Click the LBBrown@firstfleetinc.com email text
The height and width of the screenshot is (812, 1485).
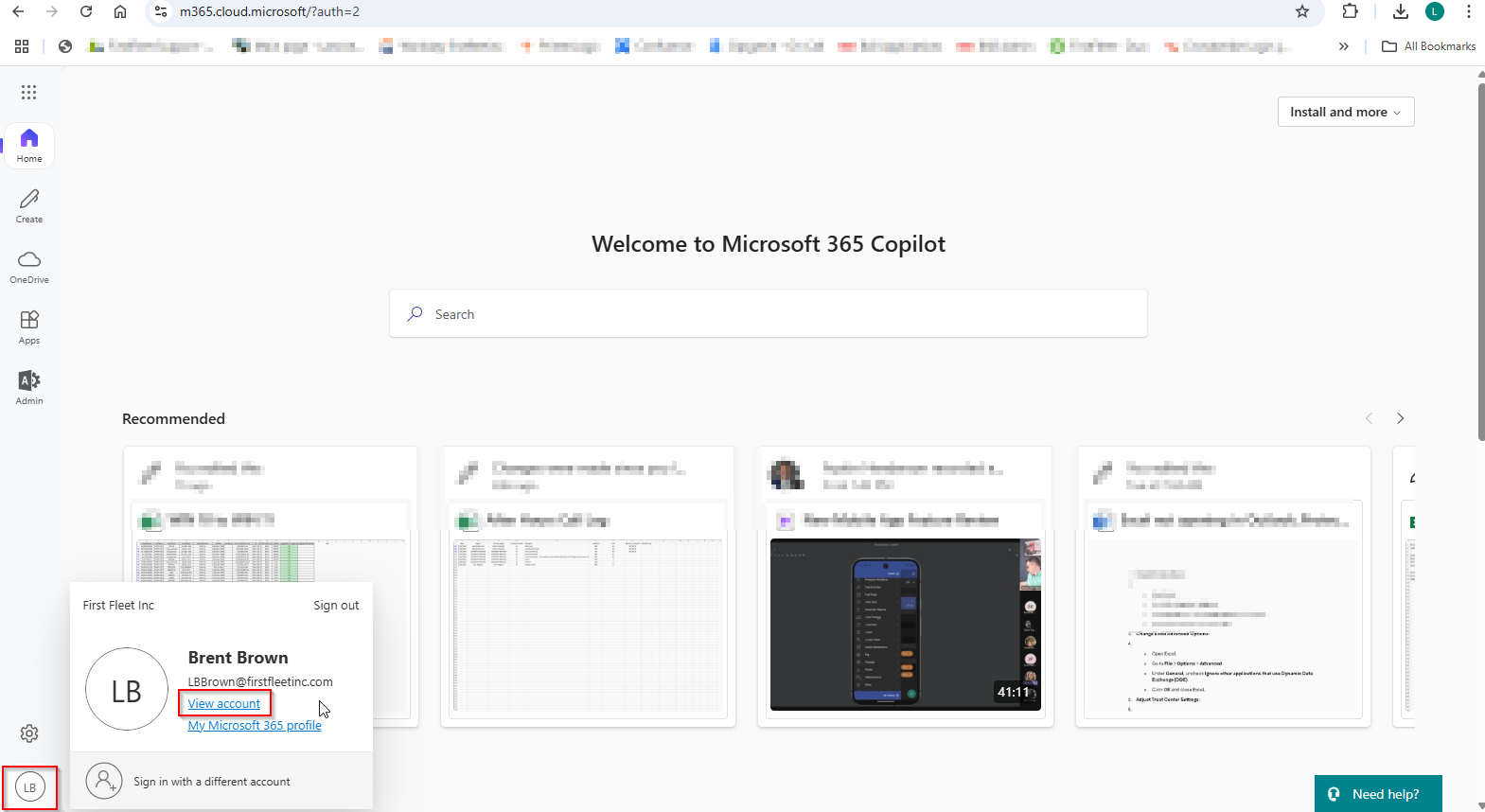coord(260,681)
